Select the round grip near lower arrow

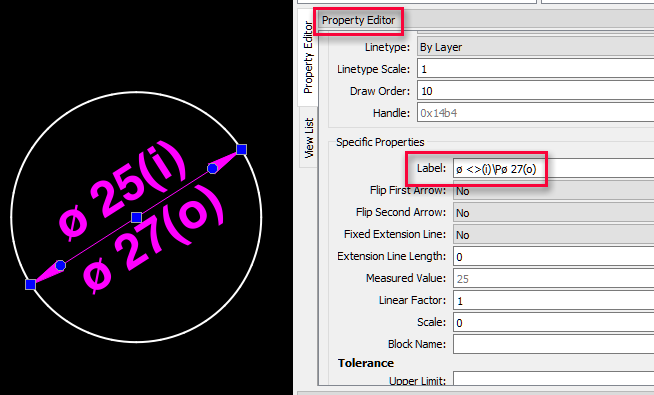(60, 266)
